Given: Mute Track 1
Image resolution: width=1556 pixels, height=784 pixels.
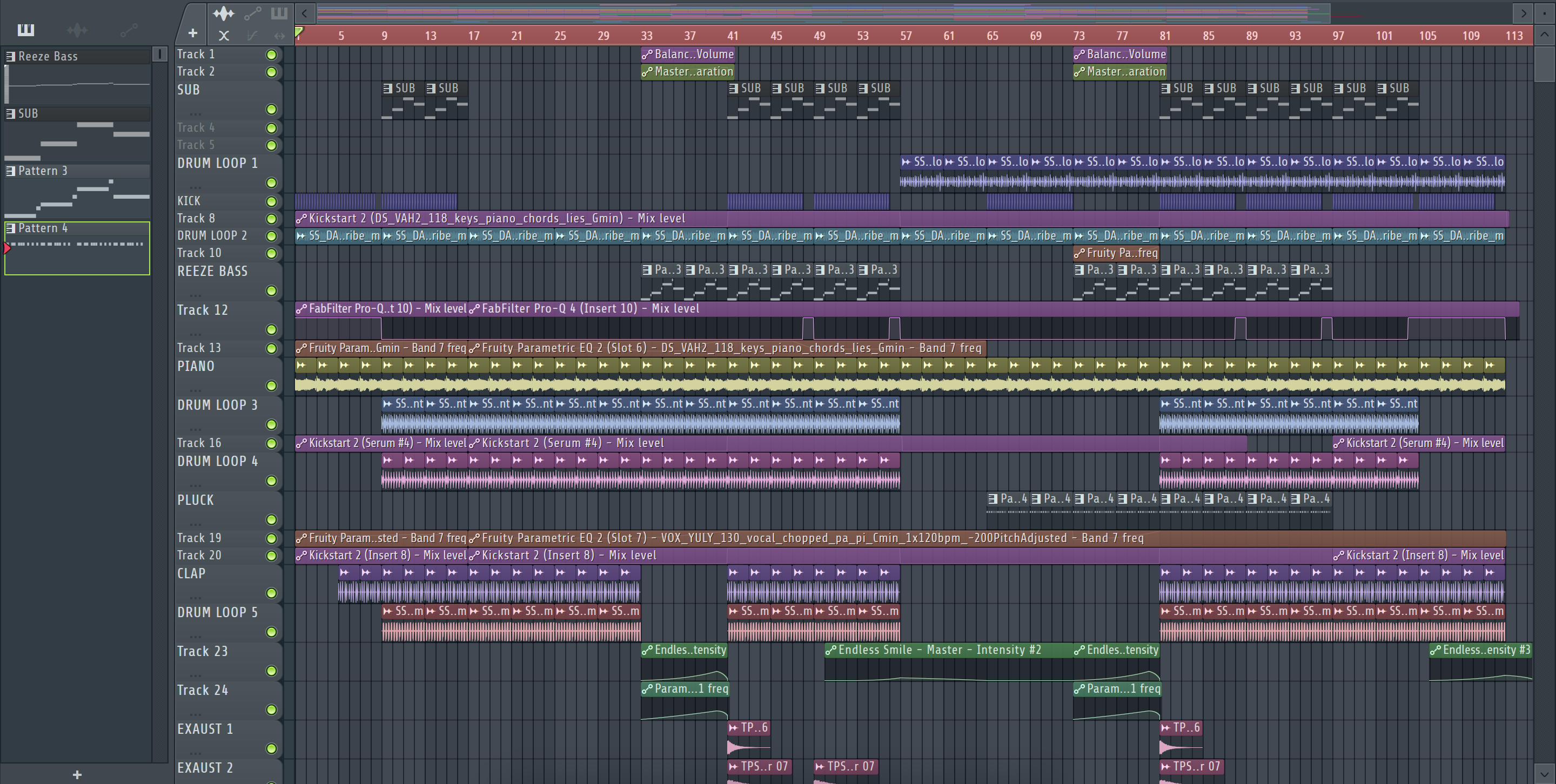Looking at the screenshot, I should tap(272, 55).
